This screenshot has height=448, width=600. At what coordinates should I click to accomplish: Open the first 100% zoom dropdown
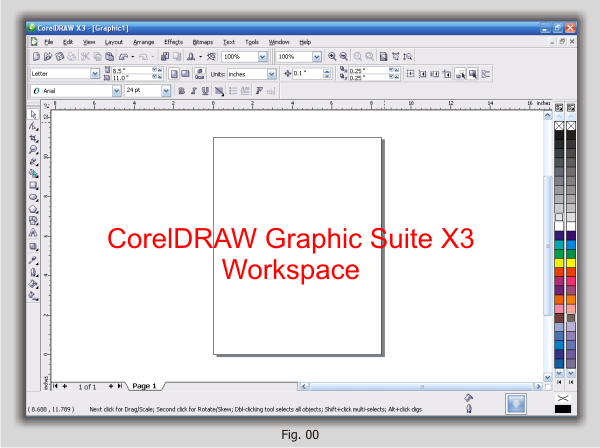(262, 57)
